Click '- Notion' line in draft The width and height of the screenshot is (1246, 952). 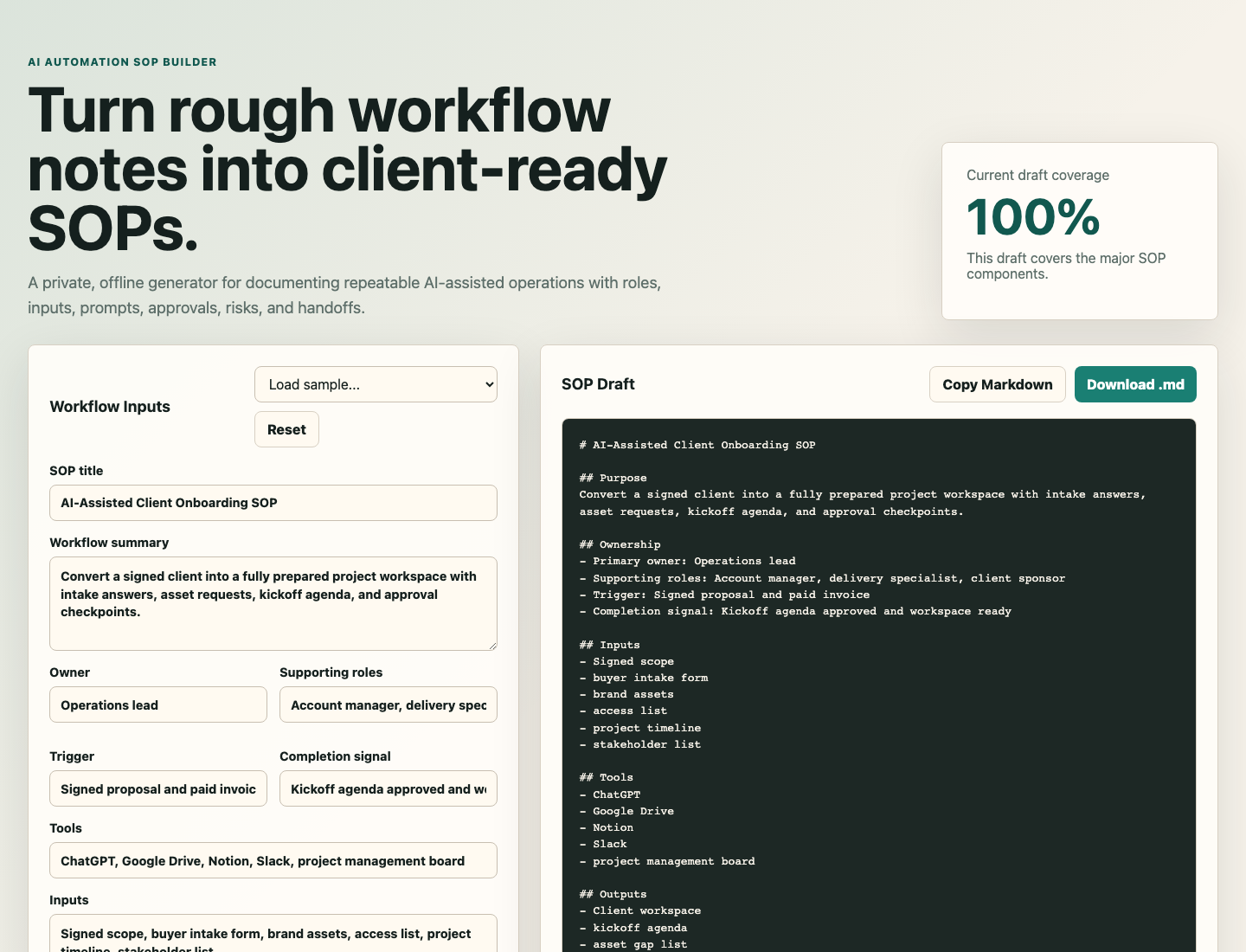606,827
